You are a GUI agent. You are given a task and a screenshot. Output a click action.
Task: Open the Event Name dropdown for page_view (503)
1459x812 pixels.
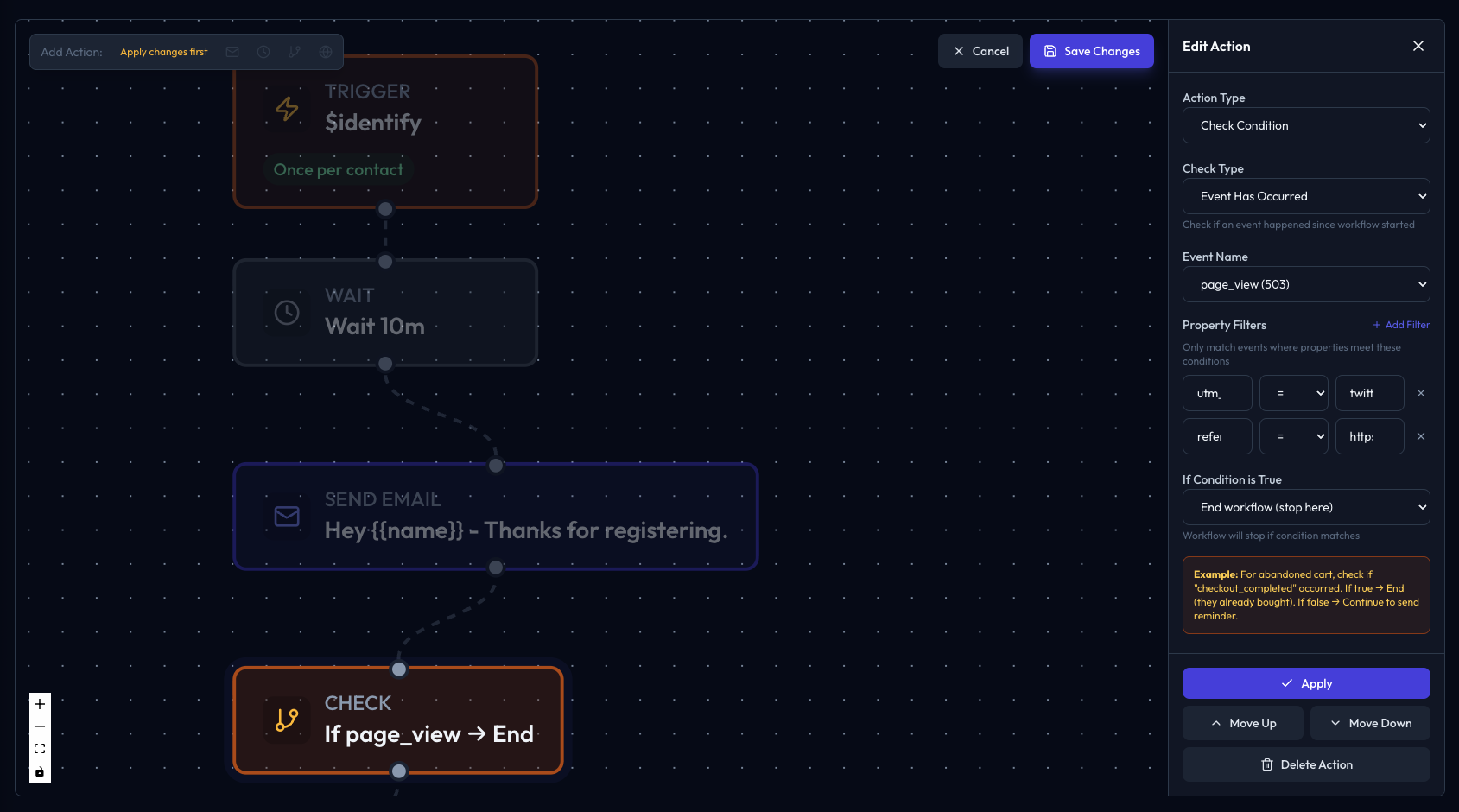coord(1305,284)
